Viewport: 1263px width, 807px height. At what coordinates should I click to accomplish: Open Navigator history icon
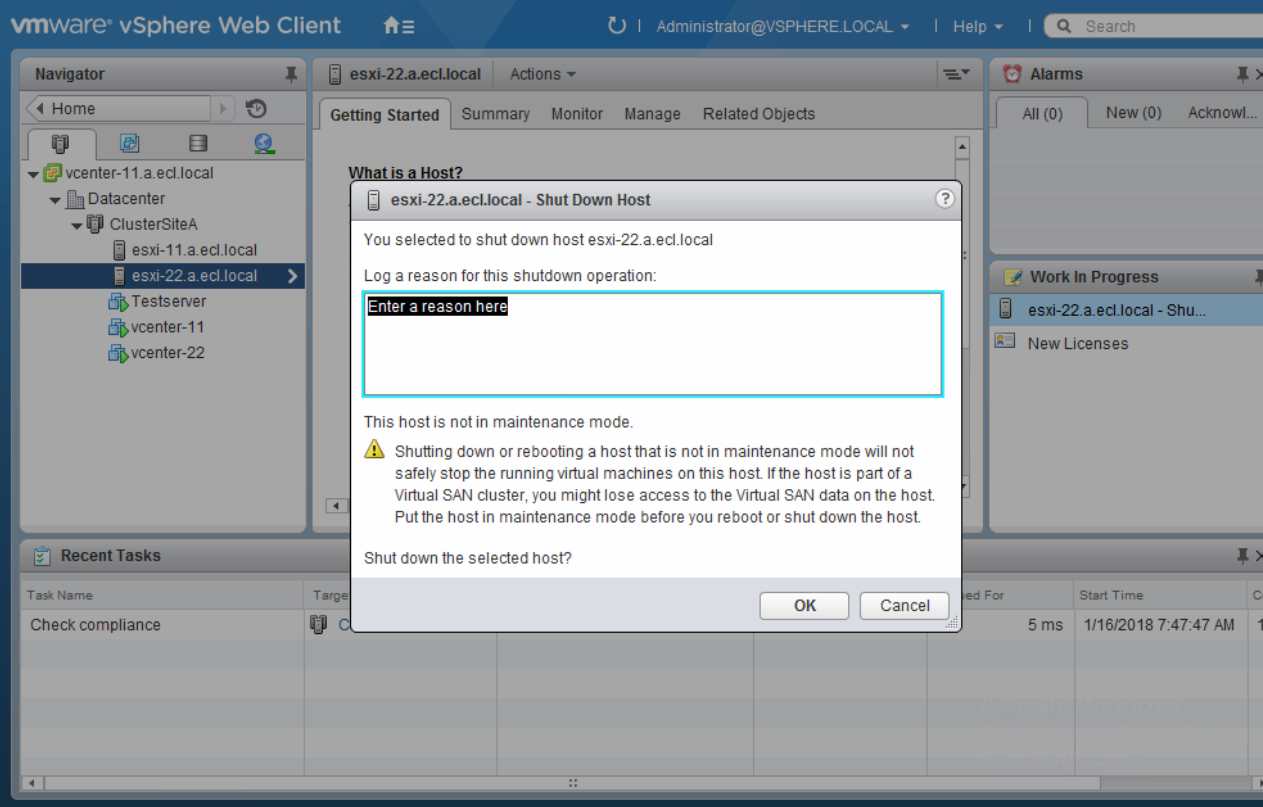click(255, 108)
